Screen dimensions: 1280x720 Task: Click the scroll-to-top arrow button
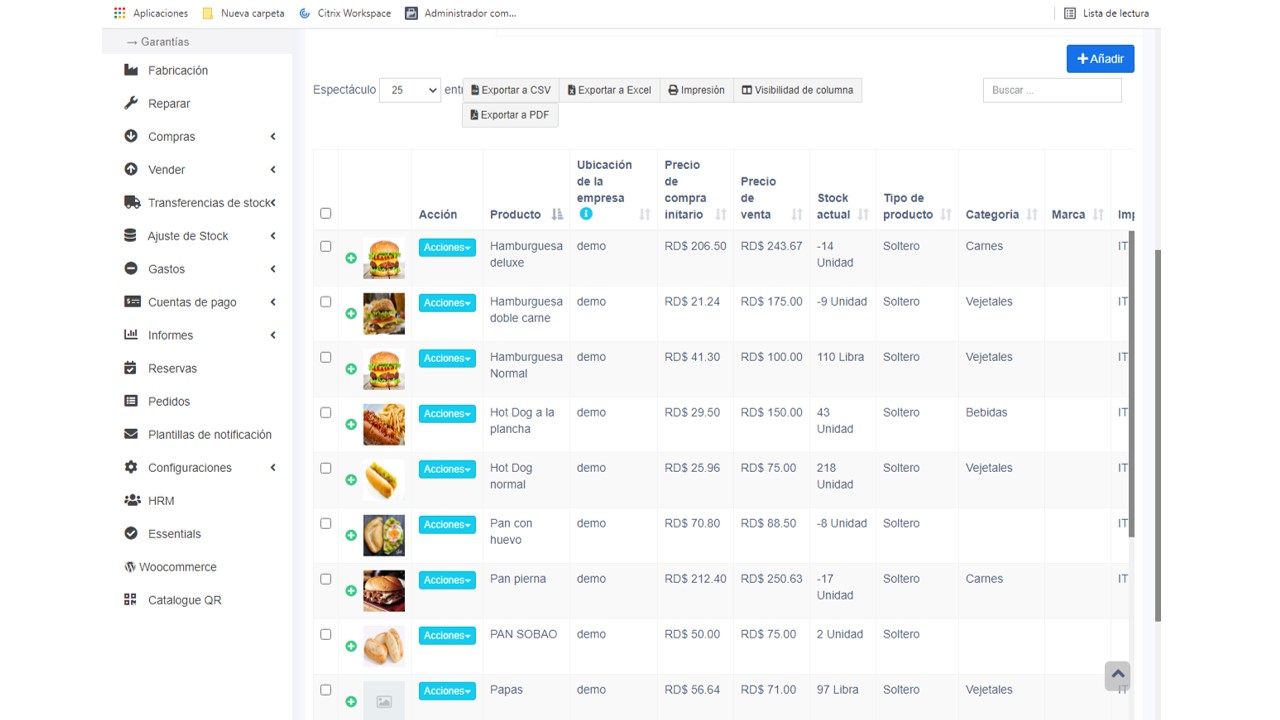tap(1117, 674)
